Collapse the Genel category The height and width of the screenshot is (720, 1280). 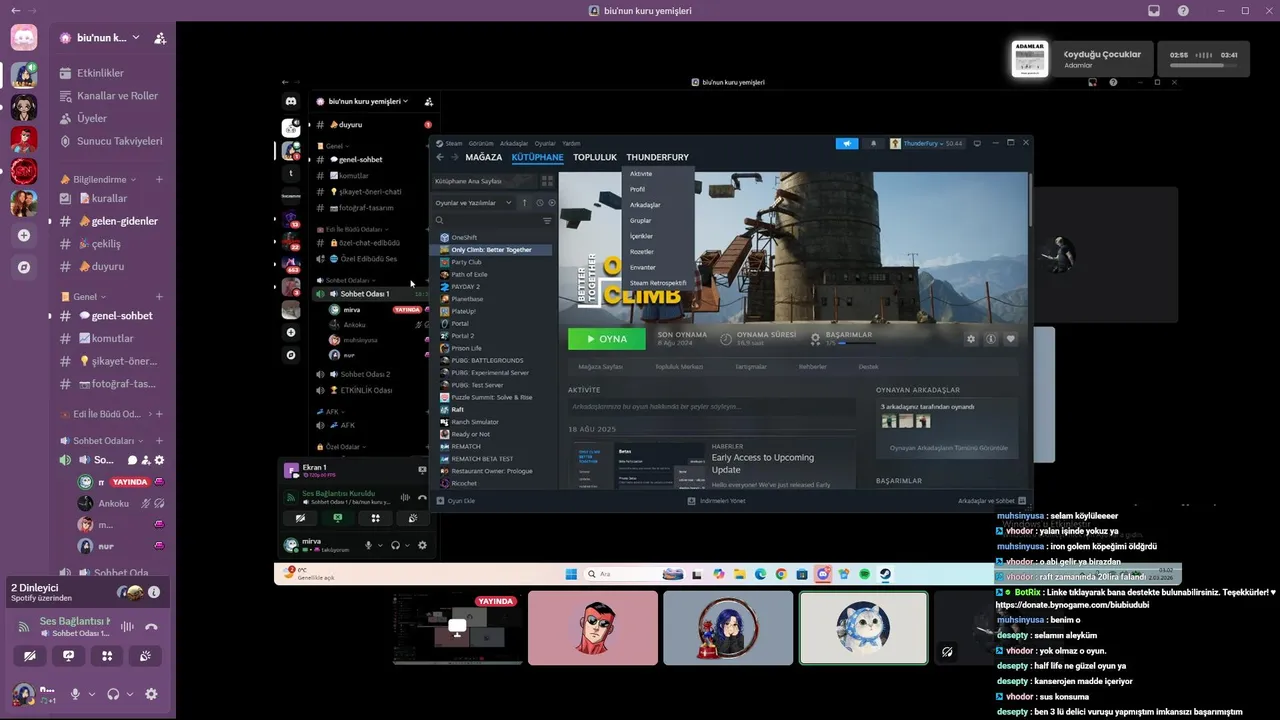[x=83, y=297]
